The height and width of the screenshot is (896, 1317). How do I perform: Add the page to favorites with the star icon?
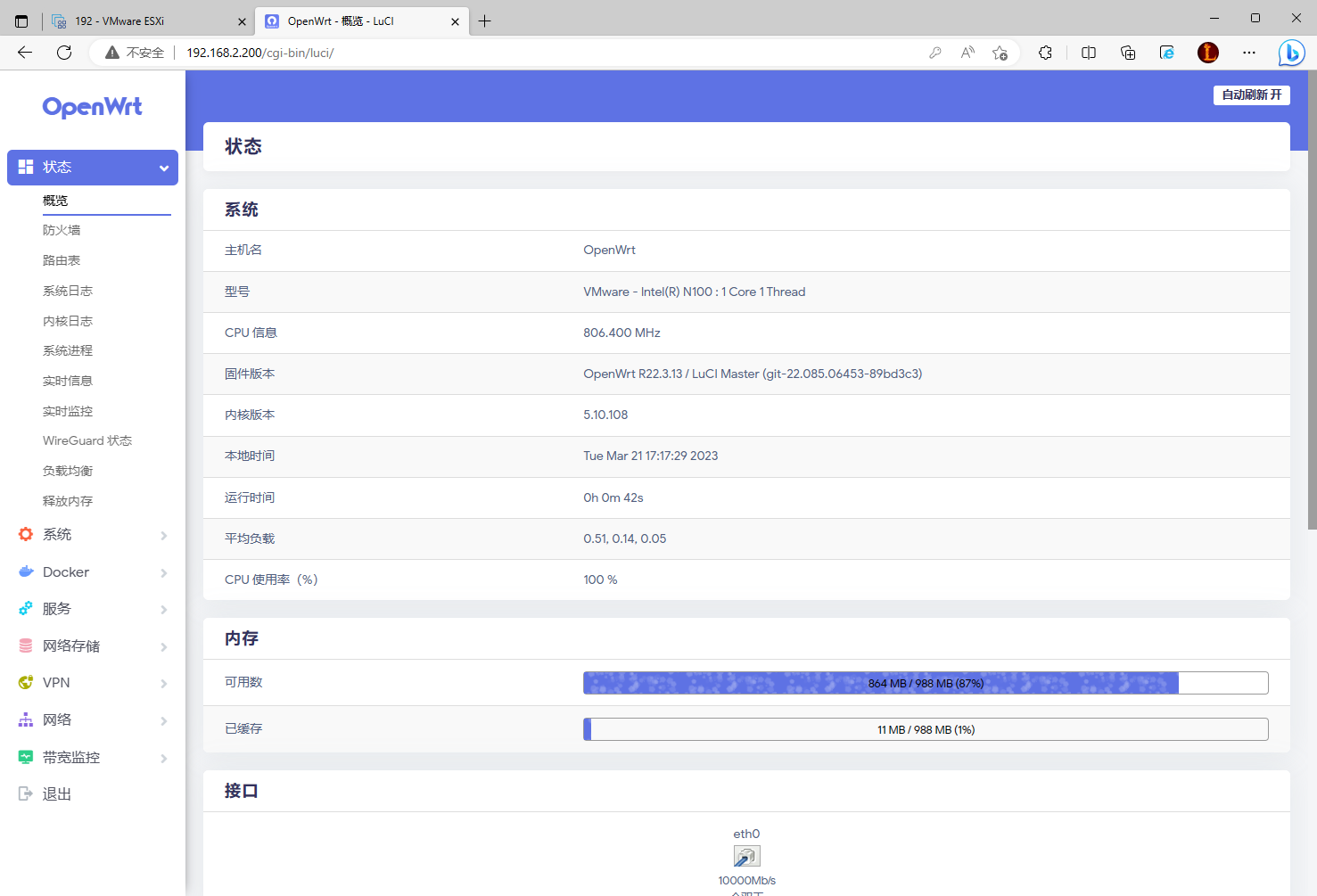1000,53
